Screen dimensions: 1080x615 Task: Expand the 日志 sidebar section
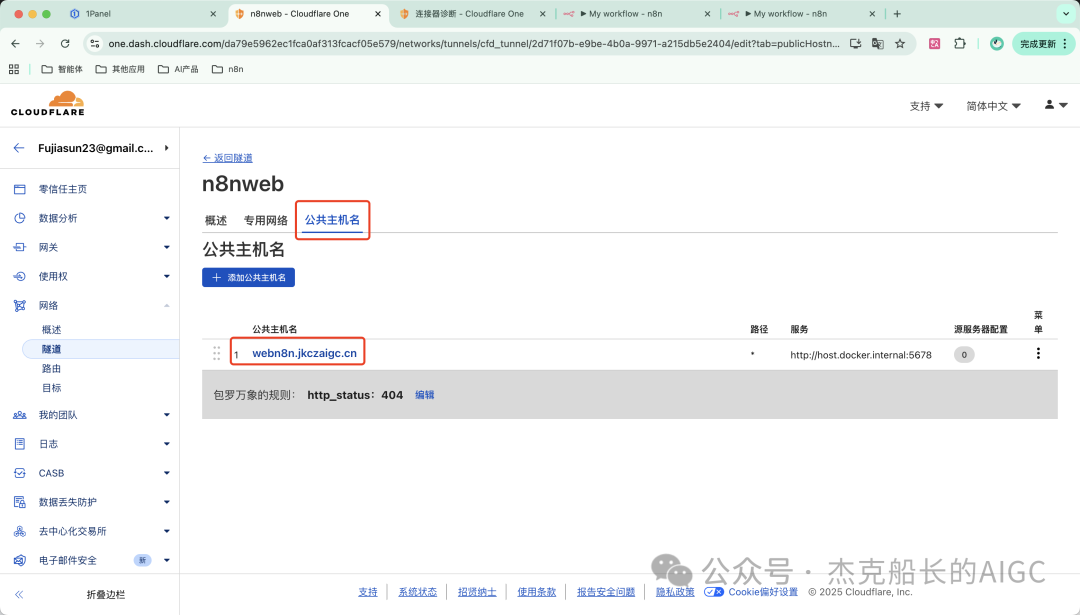pyautogui.click(x=167, y=444)
